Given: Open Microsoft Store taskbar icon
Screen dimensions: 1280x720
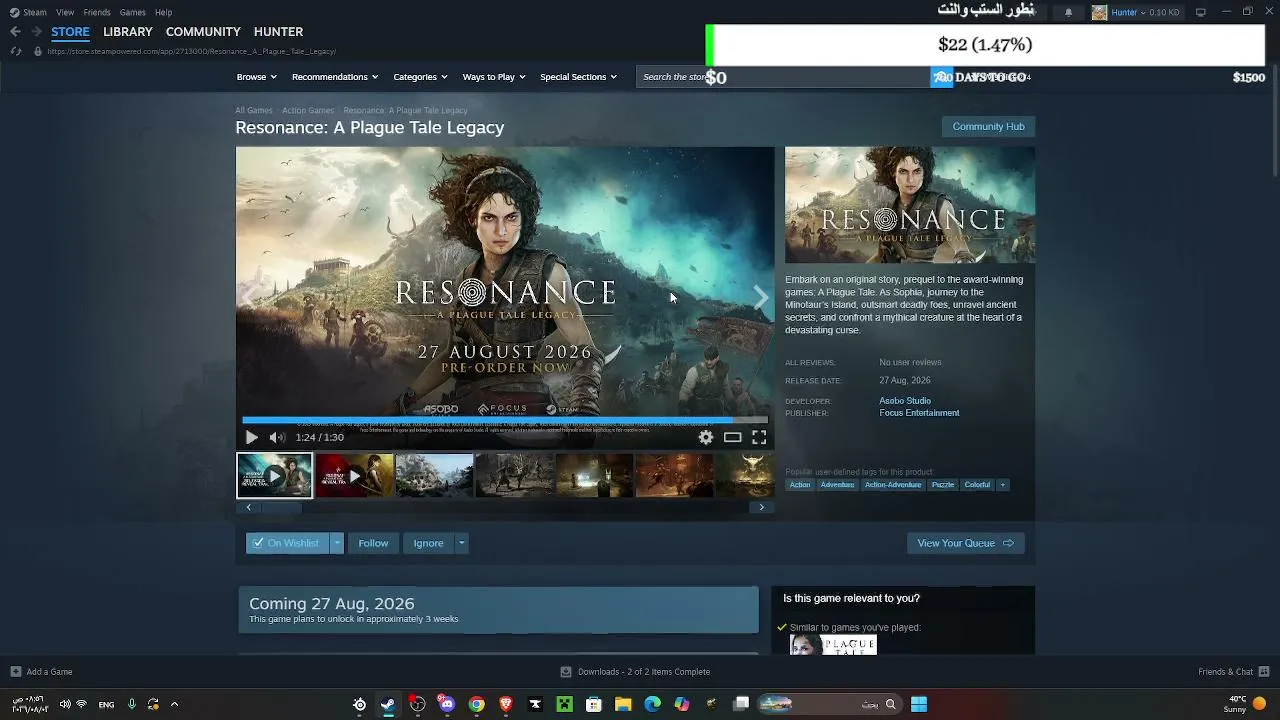Looking at the screenshot, I should coord(594,704).
